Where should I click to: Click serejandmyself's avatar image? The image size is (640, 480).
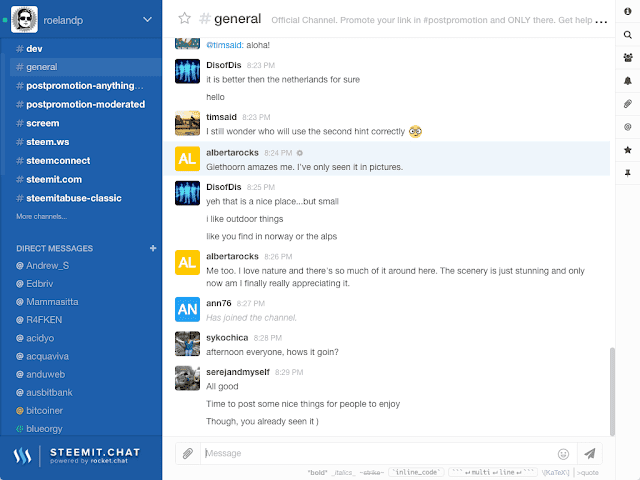[x=187, y=378]
